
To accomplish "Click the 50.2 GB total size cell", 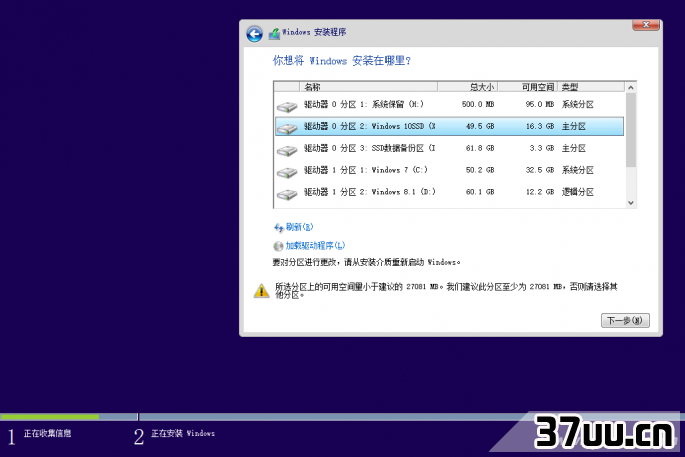I will point(480,170).
